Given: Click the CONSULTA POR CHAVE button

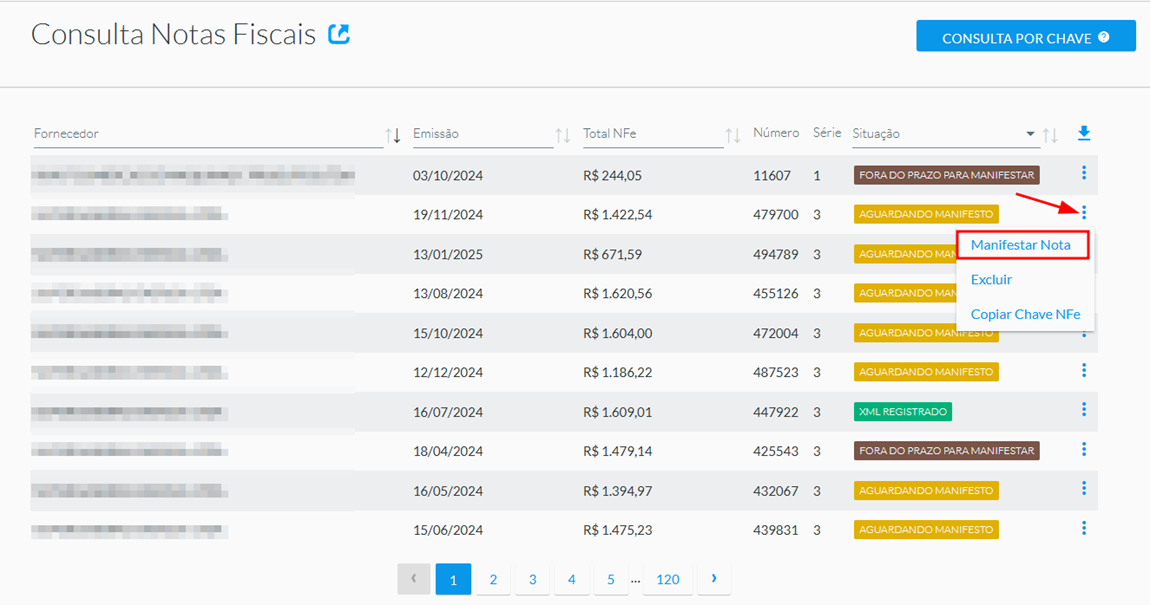Looking at the screenshot, I should [1025, 36].
